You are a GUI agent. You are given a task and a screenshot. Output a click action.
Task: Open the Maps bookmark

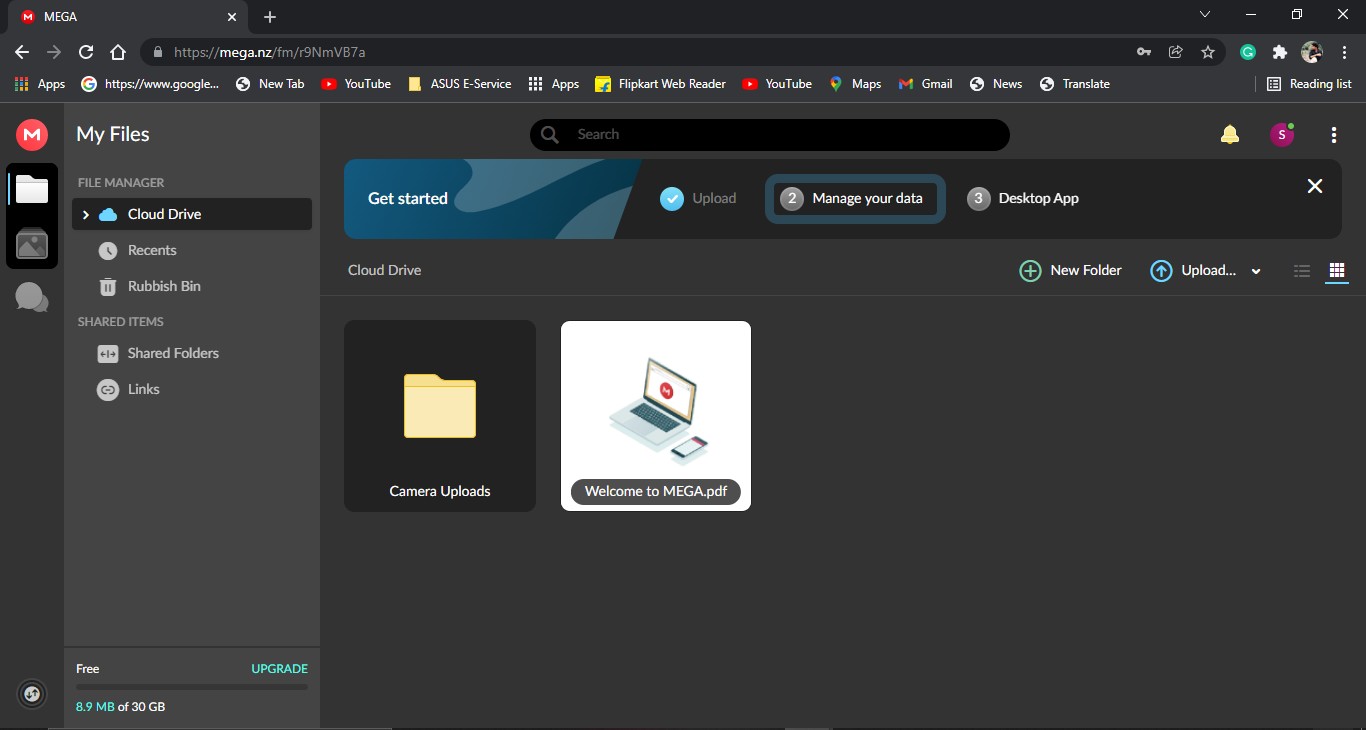855,84
